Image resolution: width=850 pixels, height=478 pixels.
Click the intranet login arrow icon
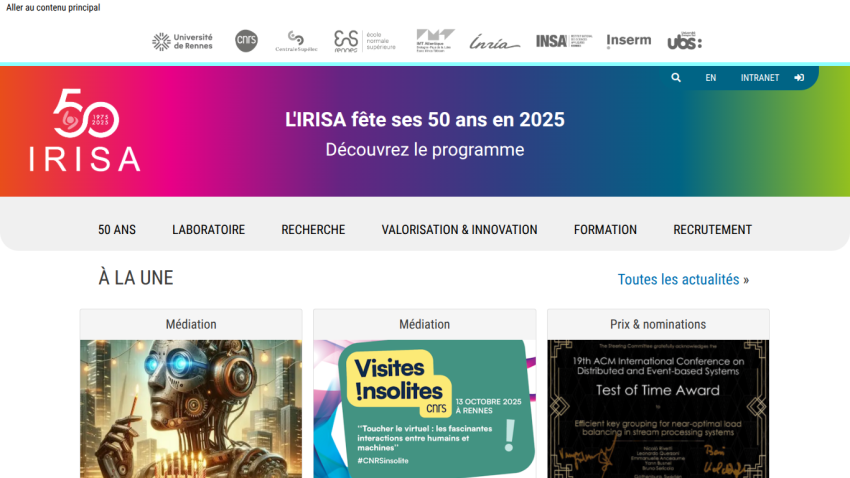[799, 77]
